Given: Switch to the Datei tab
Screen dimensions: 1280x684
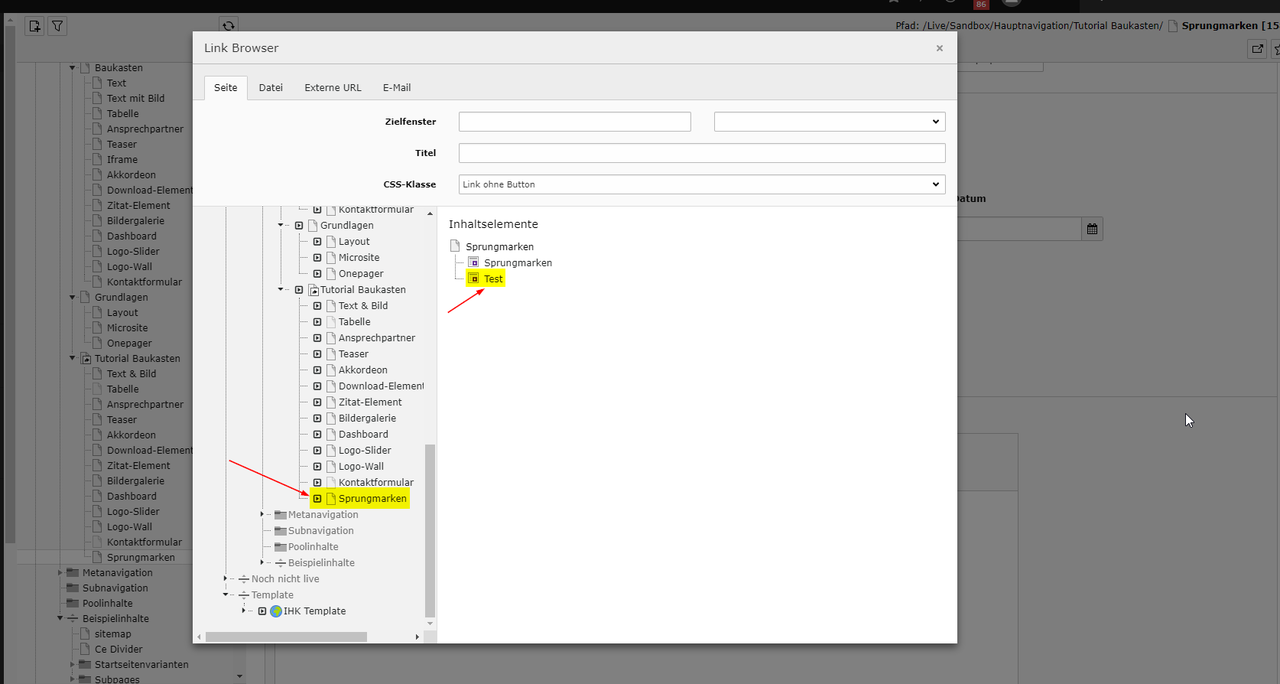Looking at the screenshot, I should pos(271,88).
